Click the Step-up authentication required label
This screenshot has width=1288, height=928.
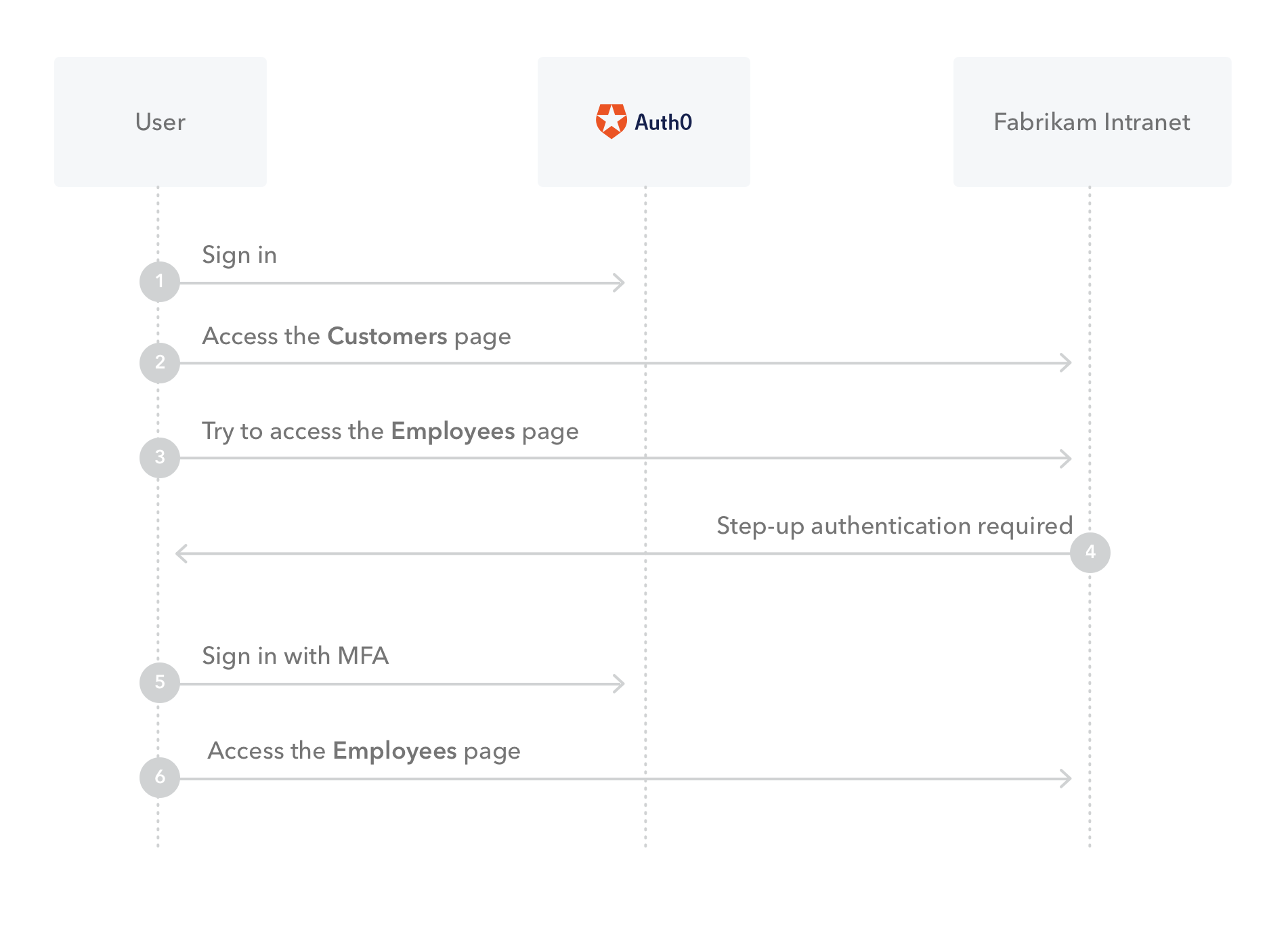(x=895, y=526)
